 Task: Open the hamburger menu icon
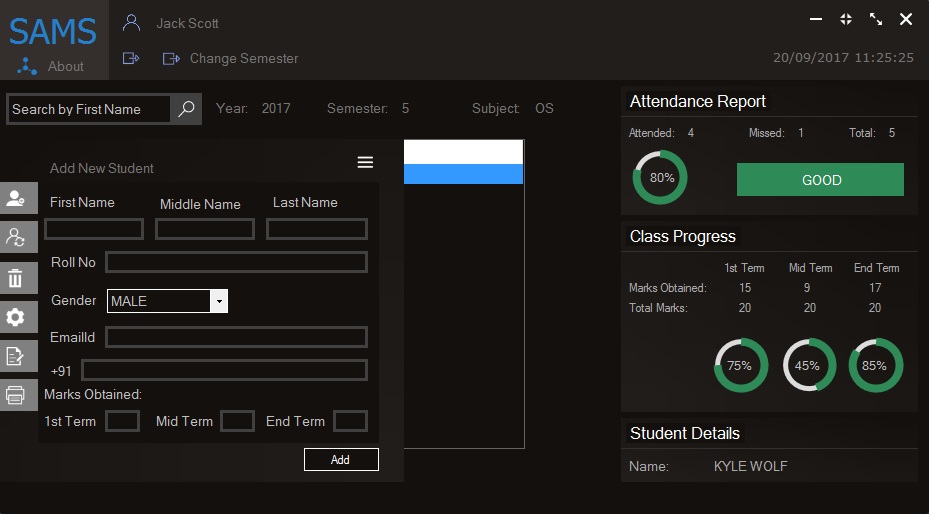[365, 162]
